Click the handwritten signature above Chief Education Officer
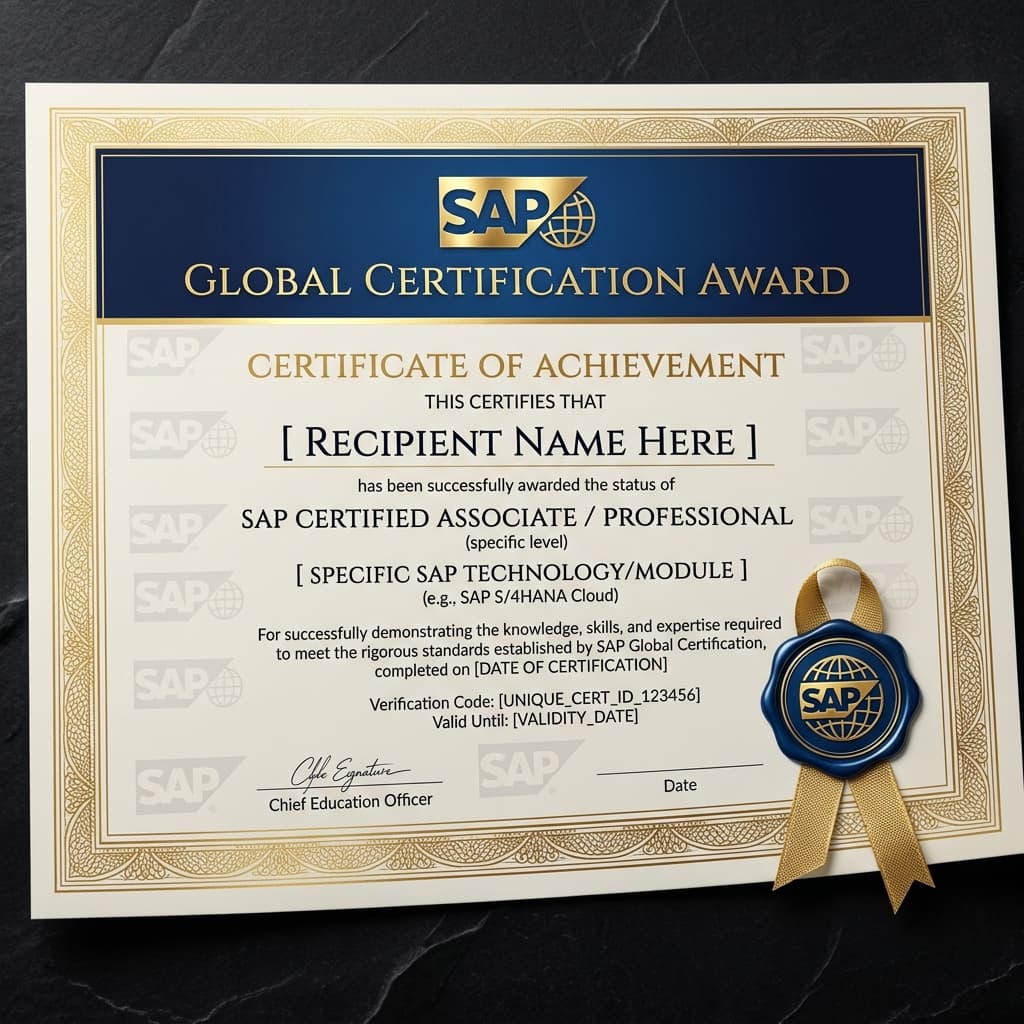Viewport: 1024px width, 1024px height. 349,774
